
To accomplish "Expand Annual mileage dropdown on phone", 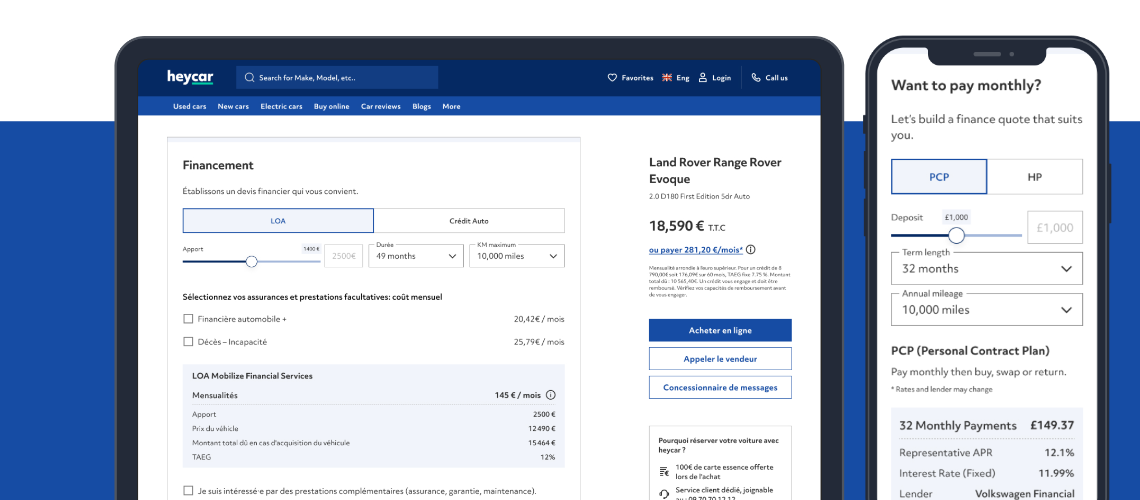I will pos(987,310).
